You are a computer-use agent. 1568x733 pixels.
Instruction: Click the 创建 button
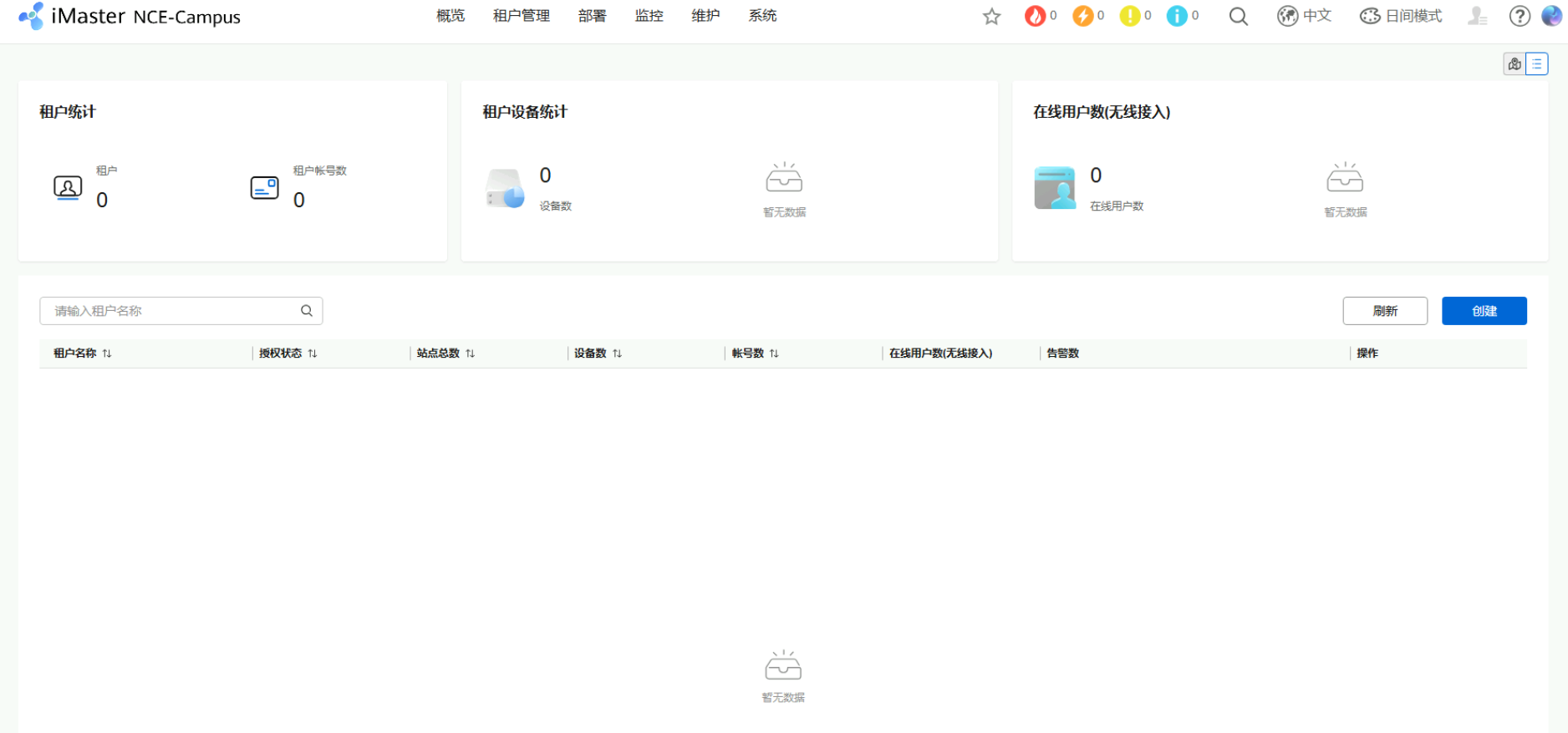coord(1484,311)
